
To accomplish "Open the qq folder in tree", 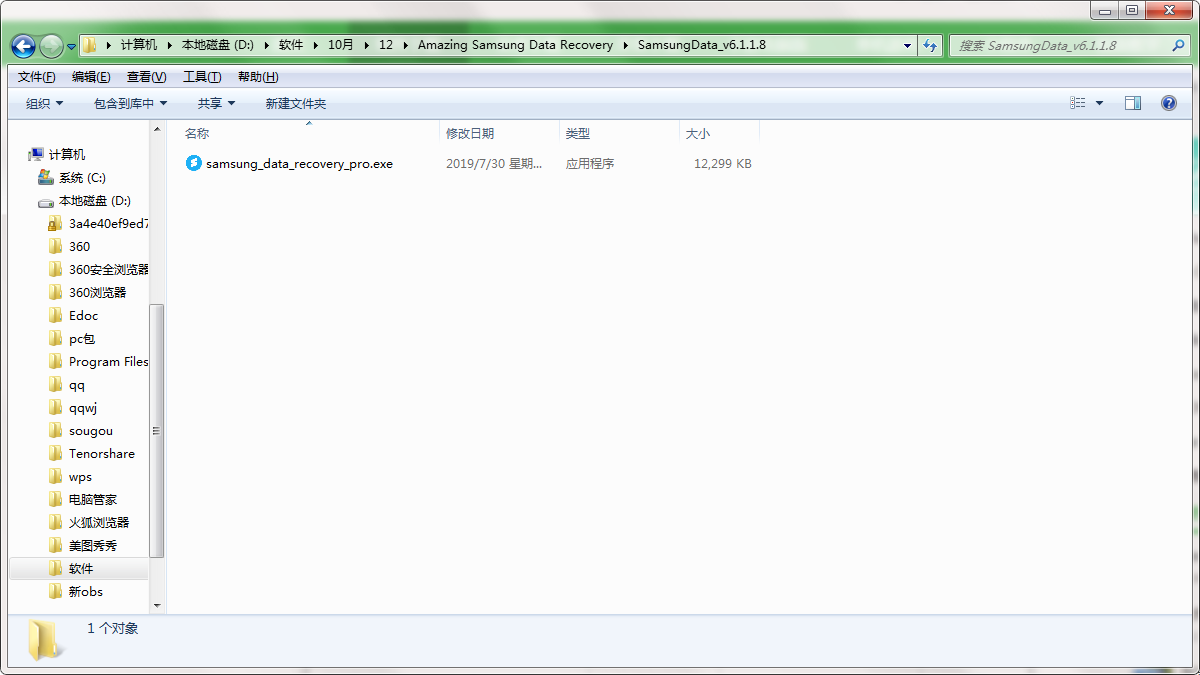I will (x=77, y=384).
